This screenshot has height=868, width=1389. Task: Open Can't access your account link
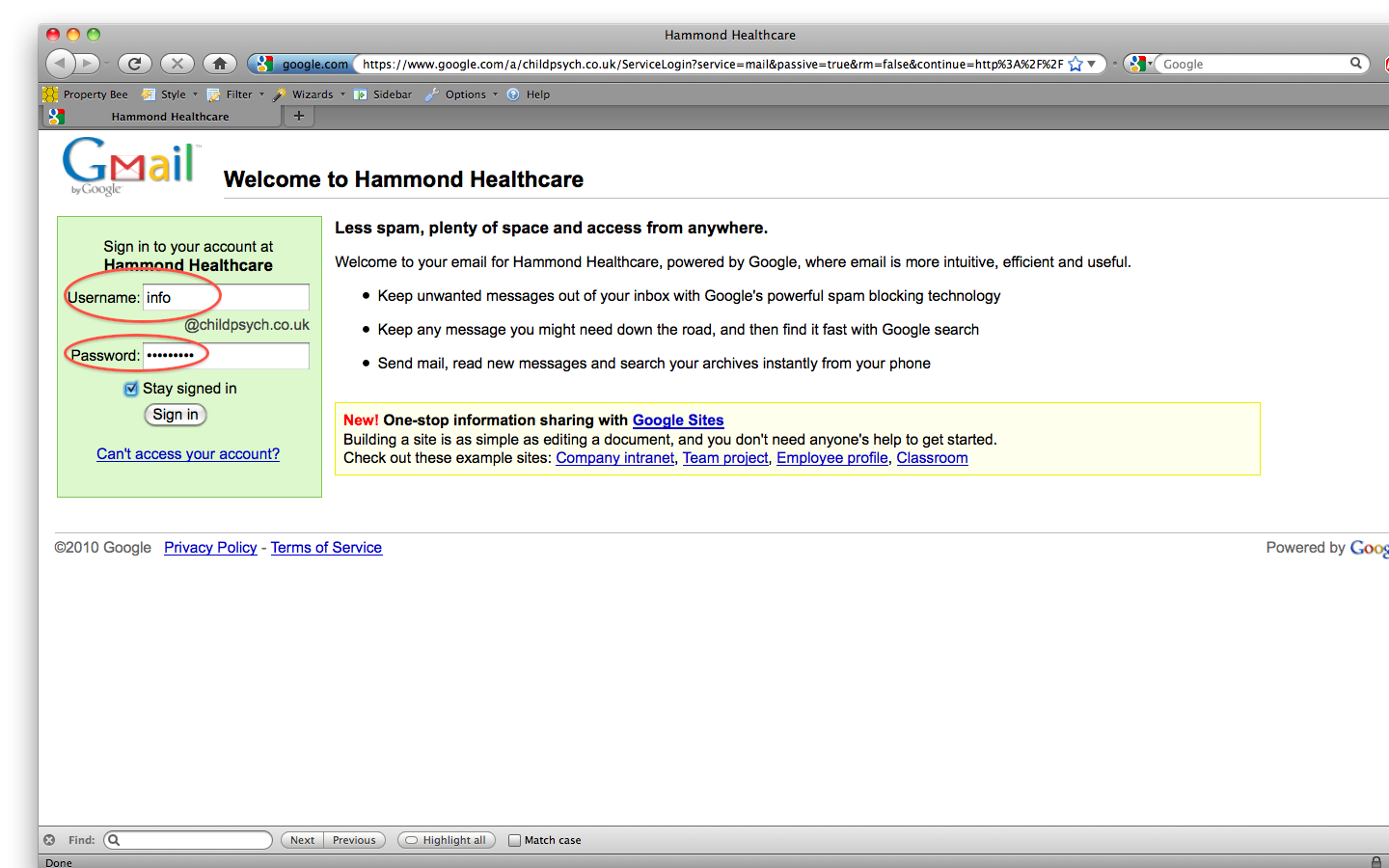188,453
